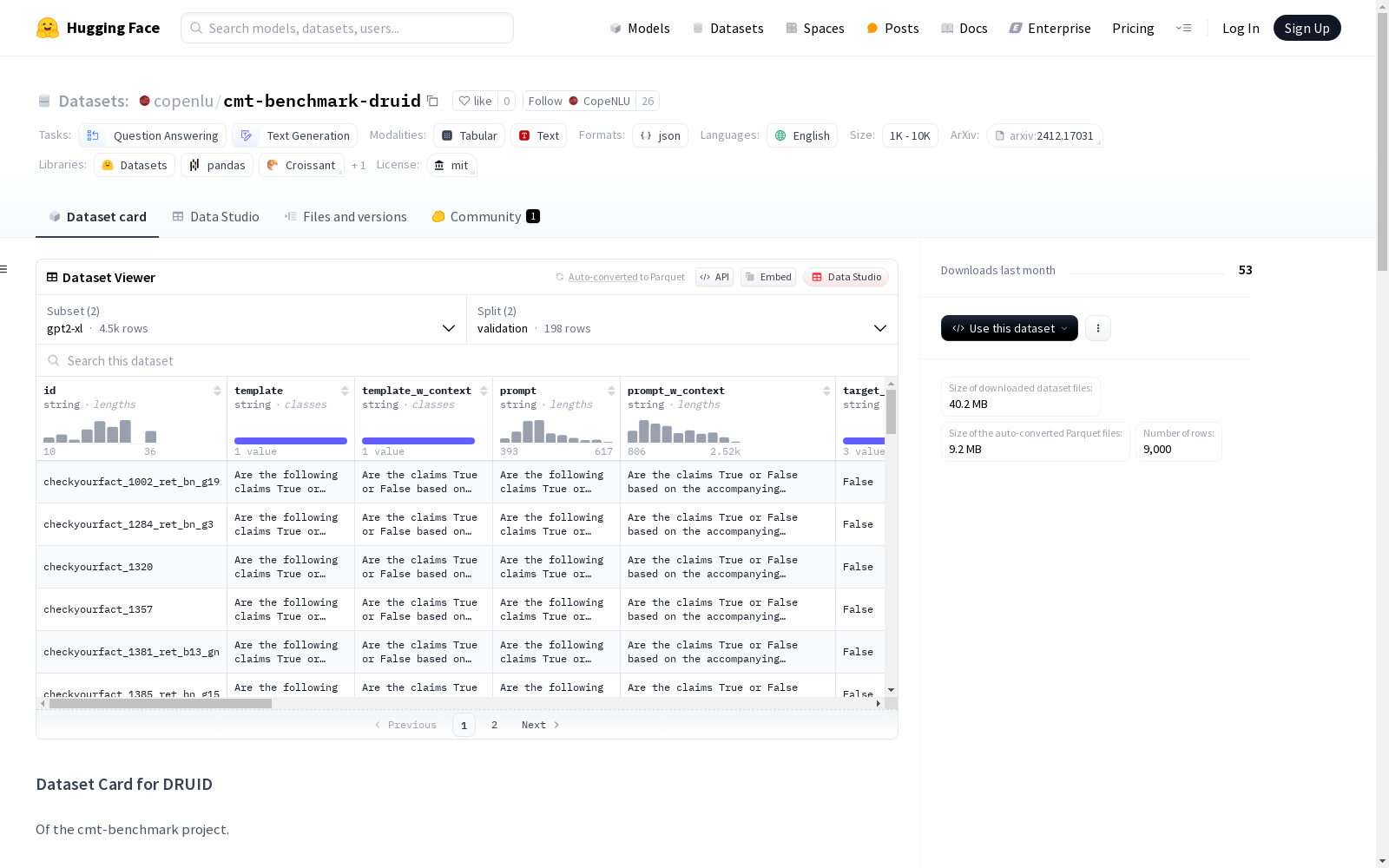Expand the Subset gpt2-xl dropdown

[x=251, y=319]
